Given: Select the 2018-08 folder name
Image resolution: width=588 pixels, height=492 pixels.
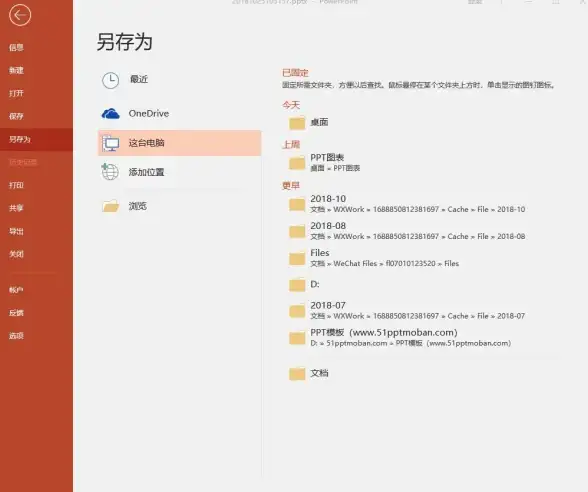Looking at the screenshot, I should click(328, 226).
